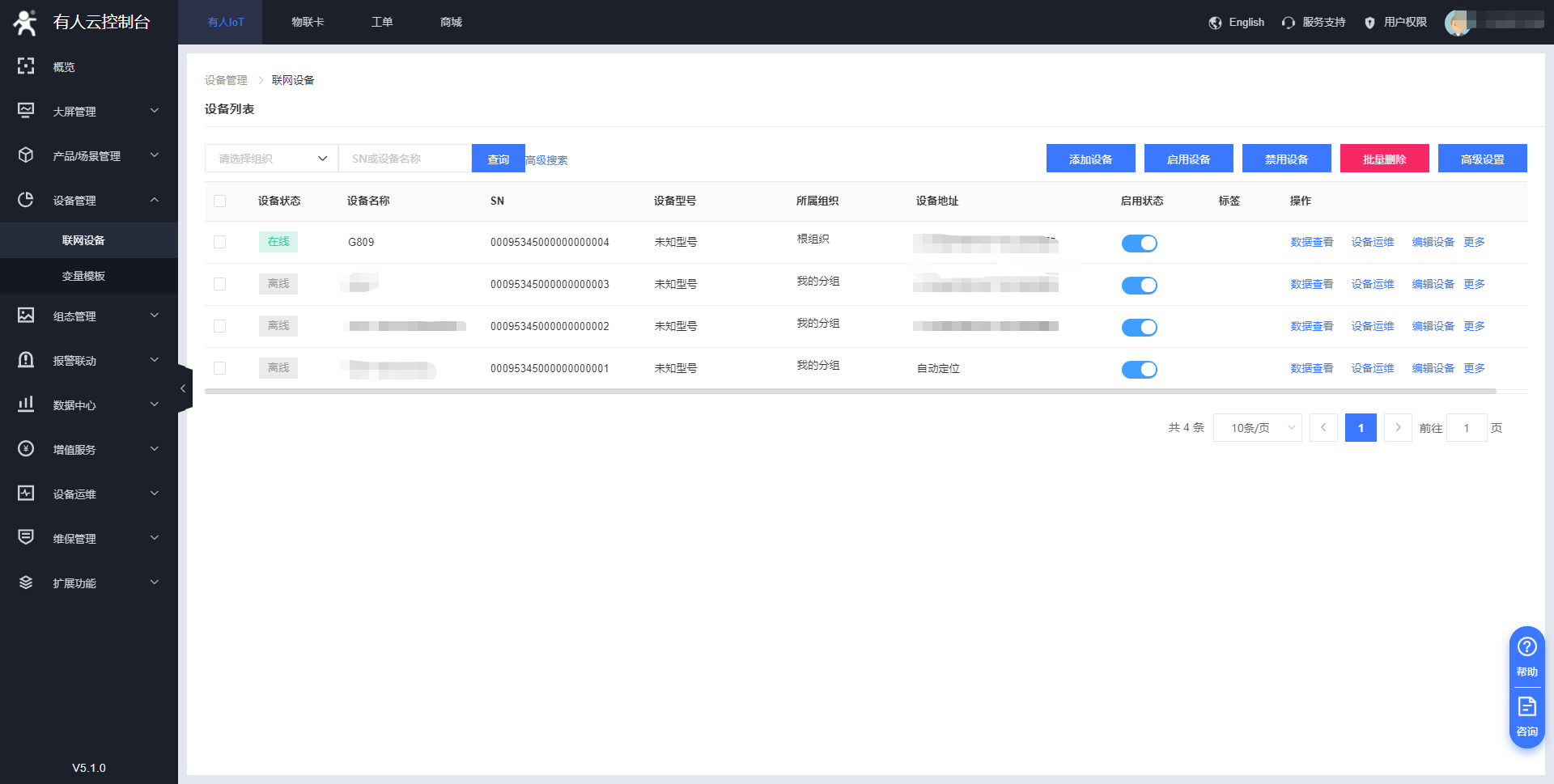Open the 高级搜索 advanced search link
This screenshot has height=784, width=1554.
547,160
